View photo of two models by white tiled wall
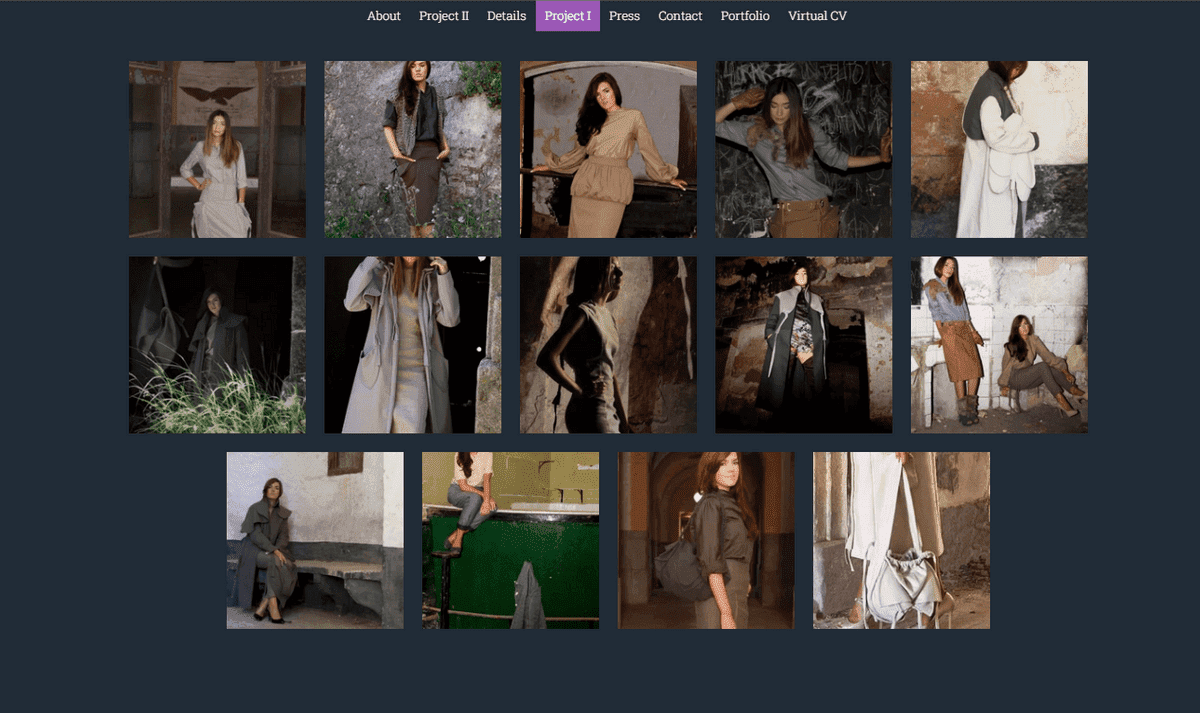Viewport: 1200px width, 713px height. pyautogui.click(x=999, y=345)
